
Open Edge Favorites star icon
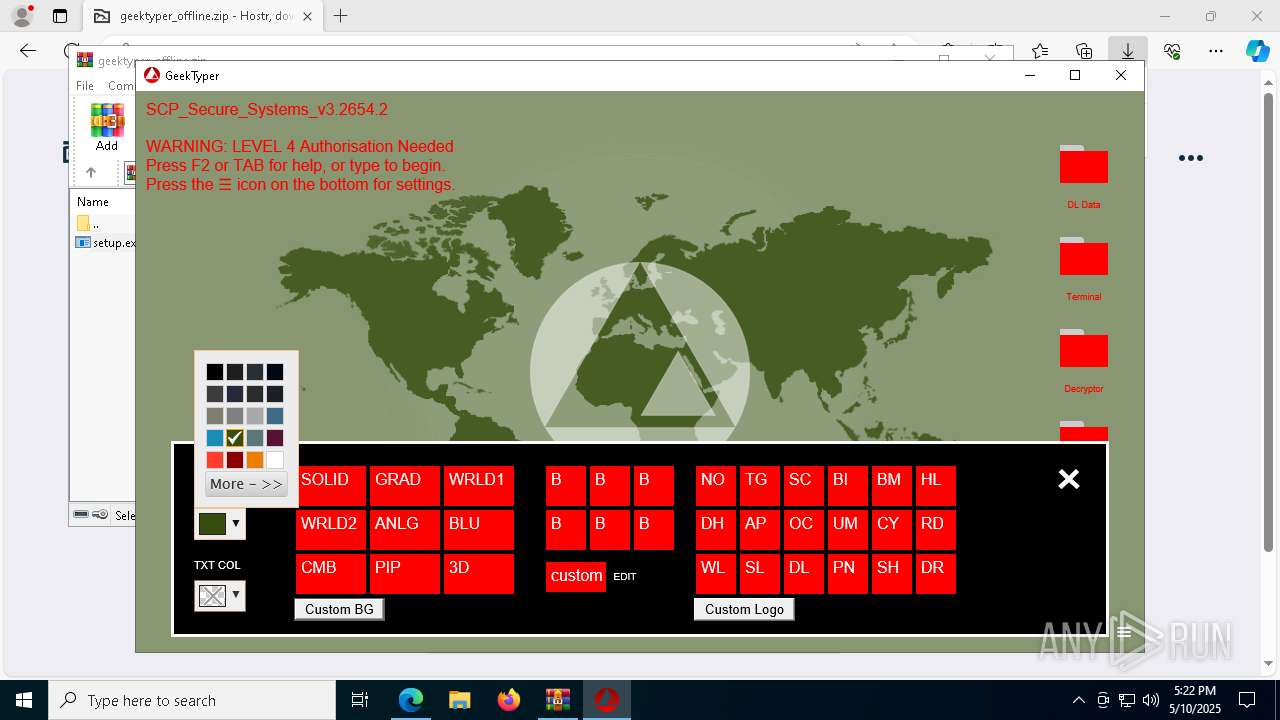[x=1040, y=51]
